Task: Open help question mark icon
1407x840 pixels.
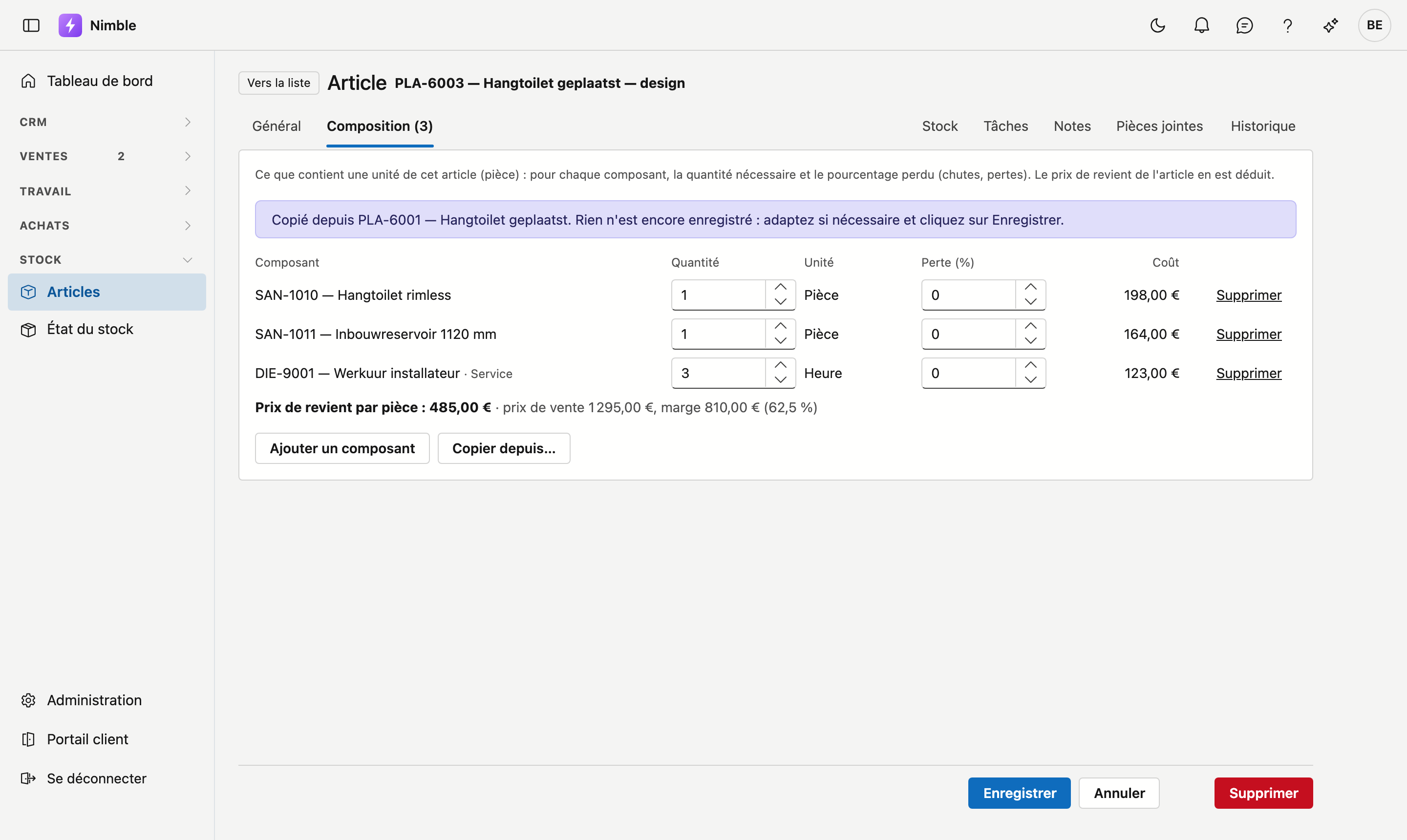Action: pos(1287,25)
